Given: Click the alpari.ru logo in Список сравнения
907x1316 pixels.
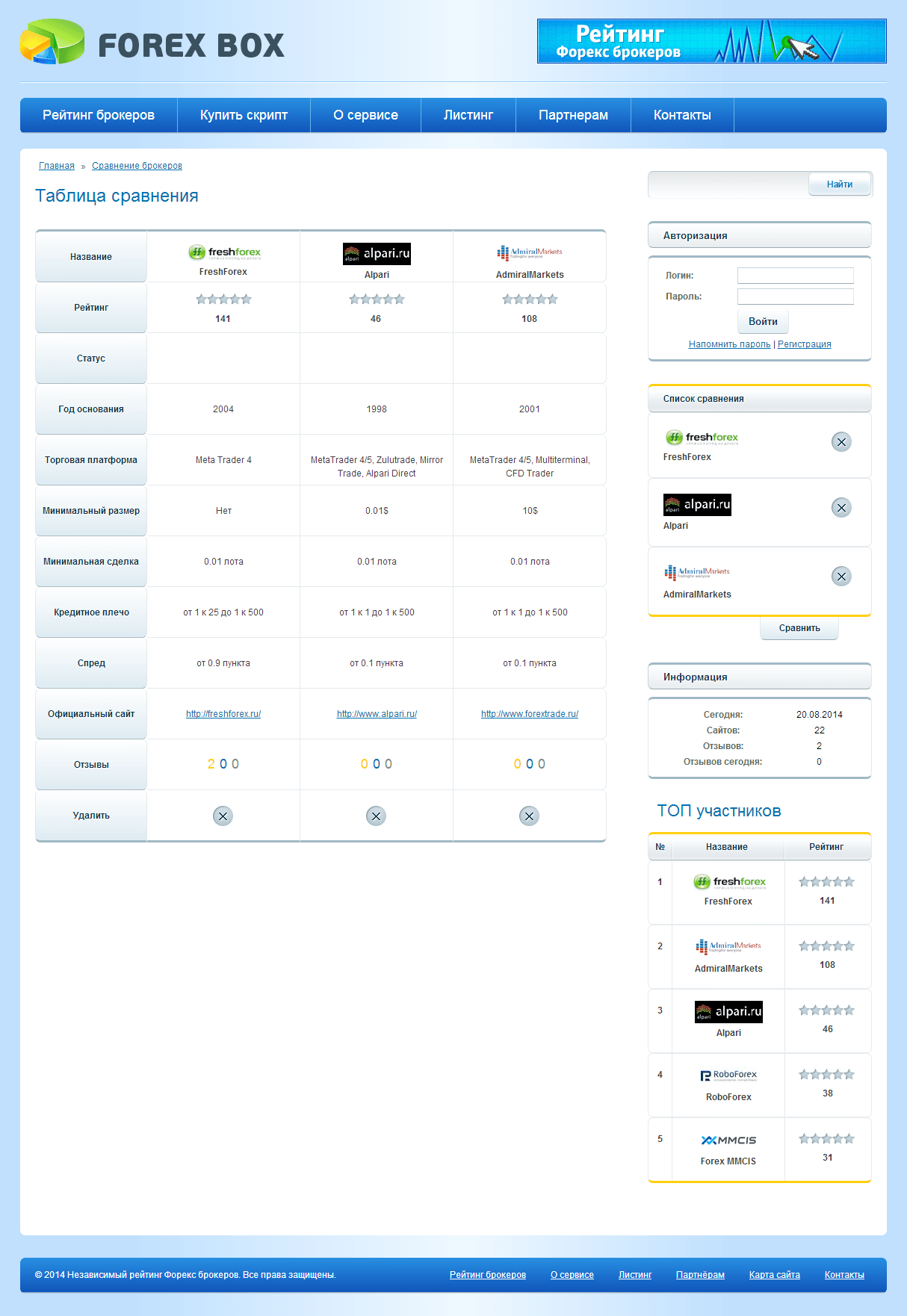Looking at the screenshot, I should (x=697, y=505).
